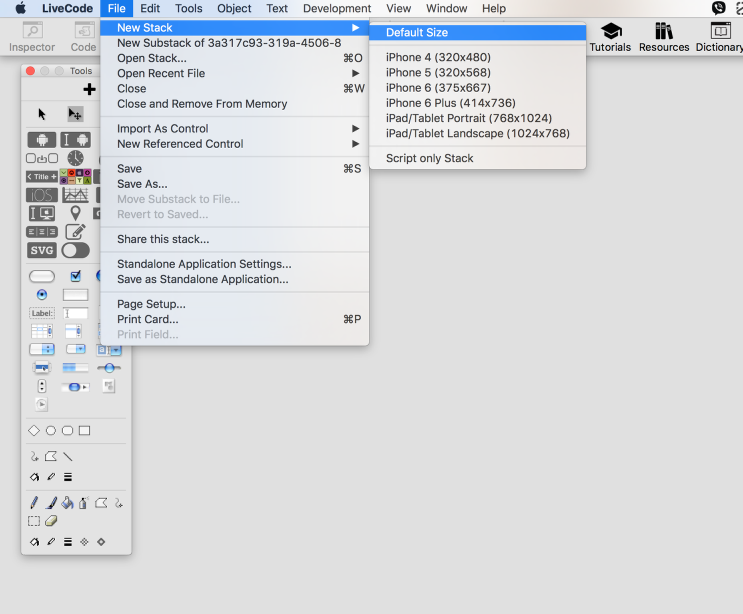Choose the pulldown menu button control
743x614 pixels.
point(75,349)
